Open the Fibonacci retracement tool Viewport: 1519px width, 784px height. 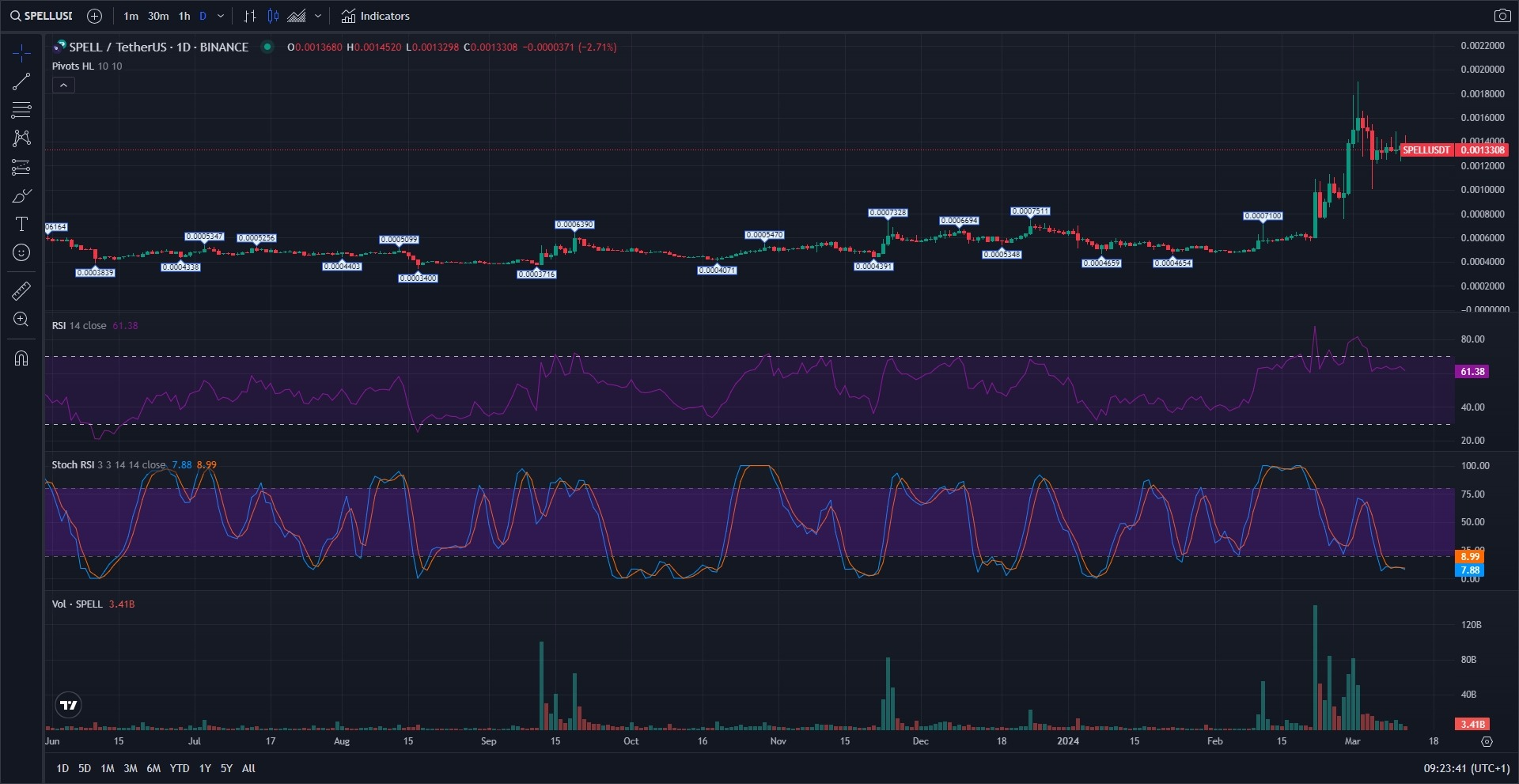[21, 110]
